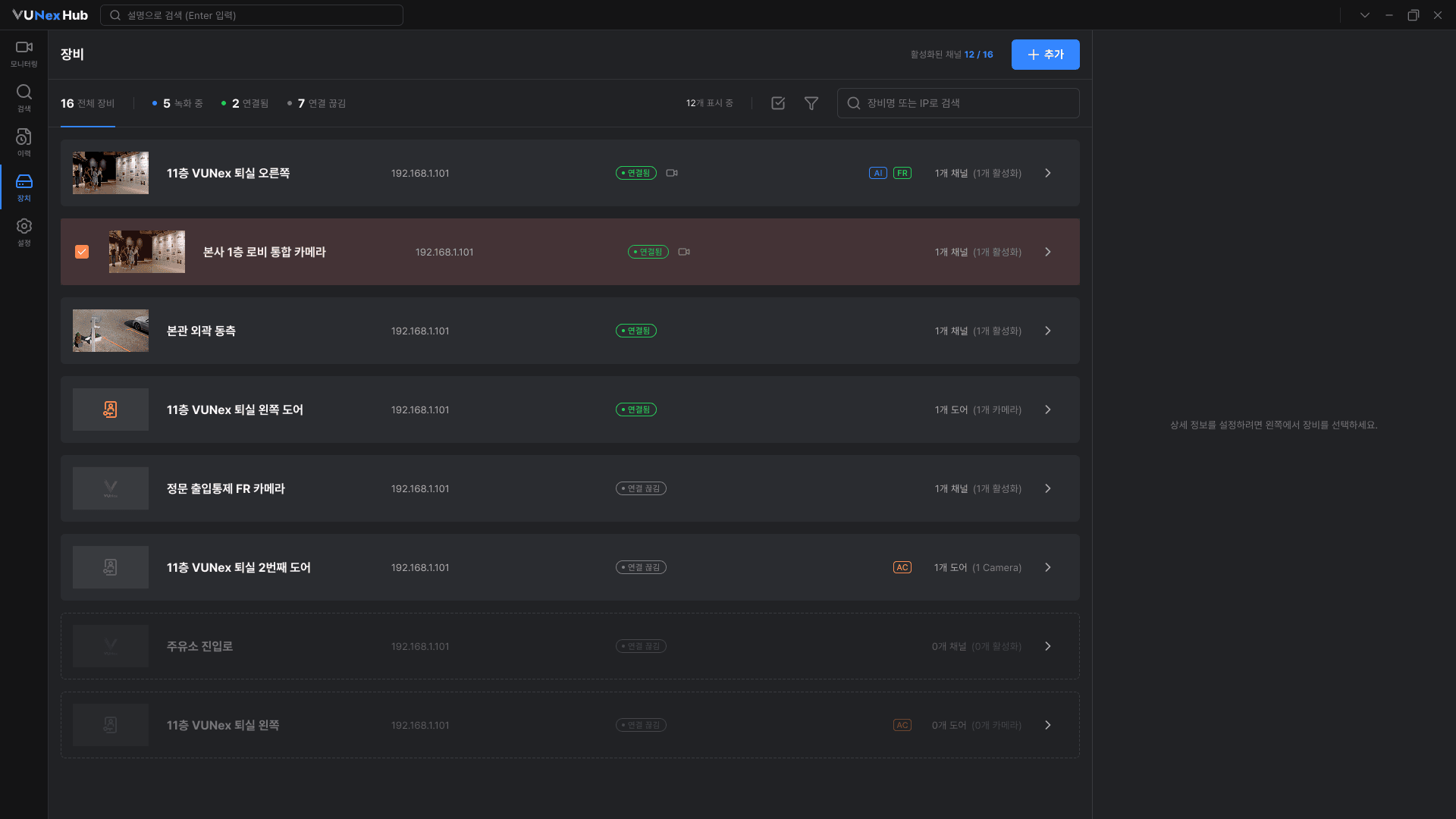
Task: Click placeholder thumbnail of 주유소 진입로
Action: pos(111,646)
